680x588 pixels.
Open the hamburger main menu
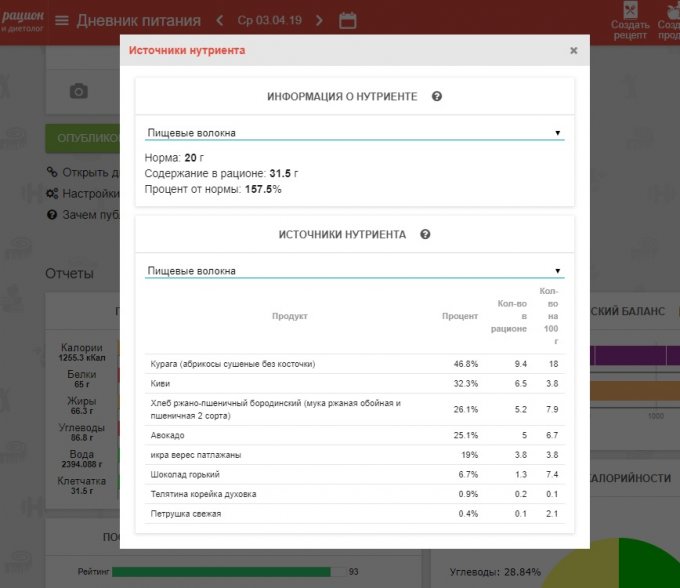62,20
